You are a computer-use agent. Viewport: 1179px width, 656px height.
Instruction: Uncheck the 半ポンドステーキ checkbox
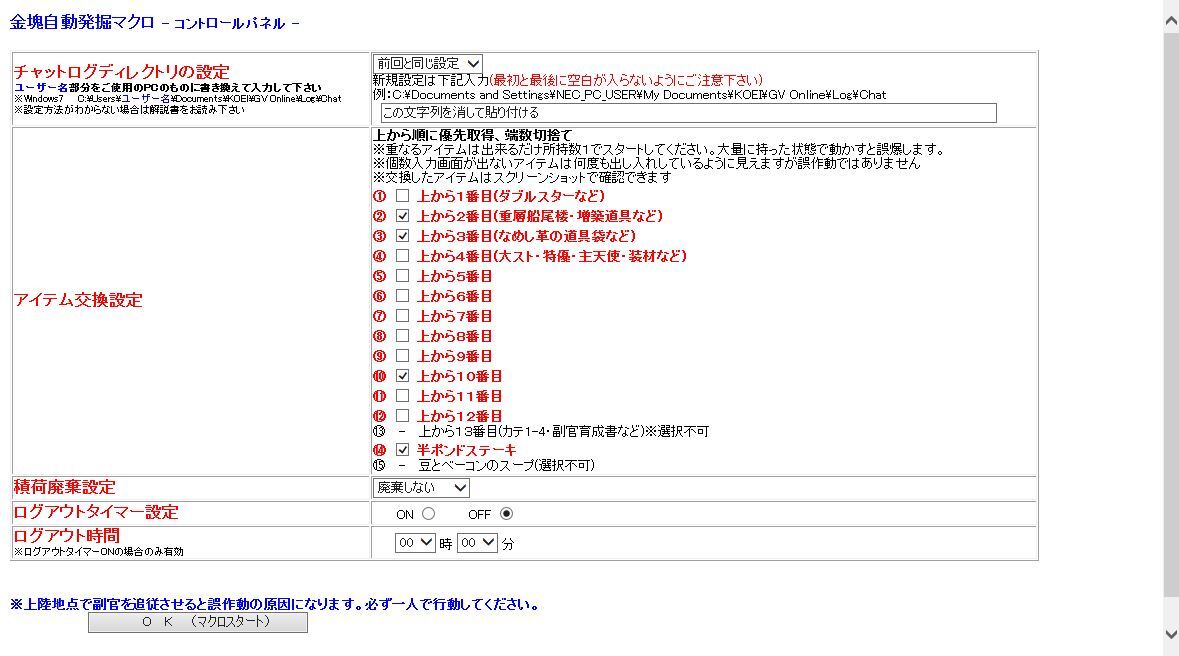click(x=402, y=450)
